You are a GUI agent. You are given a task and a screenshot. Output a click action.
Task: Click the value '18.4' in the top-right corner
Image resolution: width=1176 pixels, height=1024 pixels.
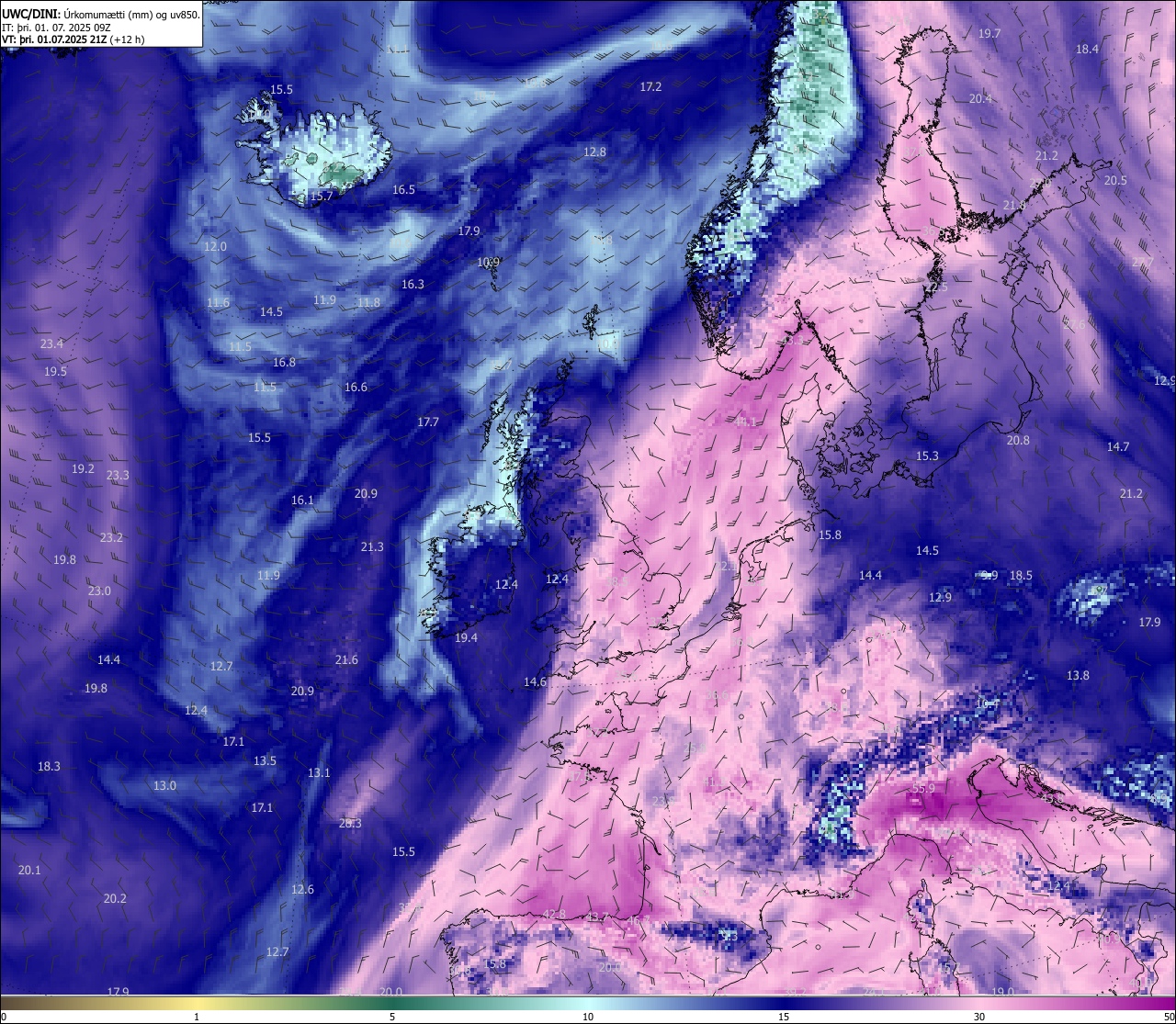click(1087, 49)
